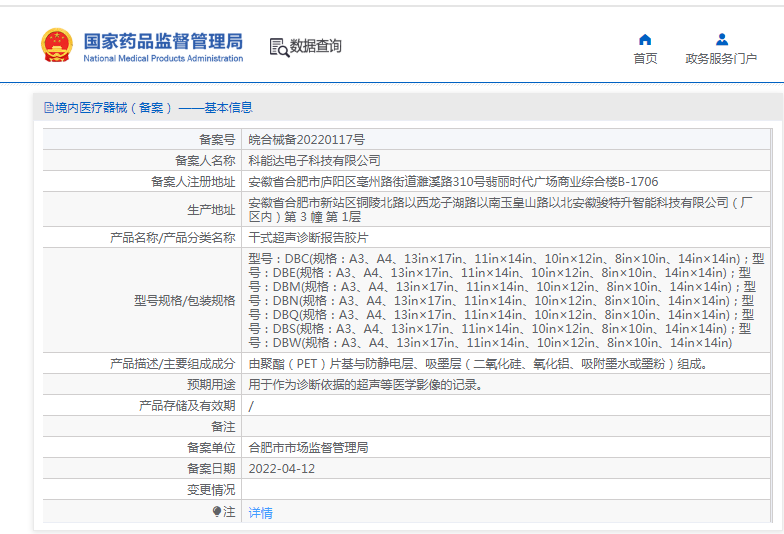
Task: Click the 备案单位 value 合肥市市场监督管理局
Action: coord(308,447)
